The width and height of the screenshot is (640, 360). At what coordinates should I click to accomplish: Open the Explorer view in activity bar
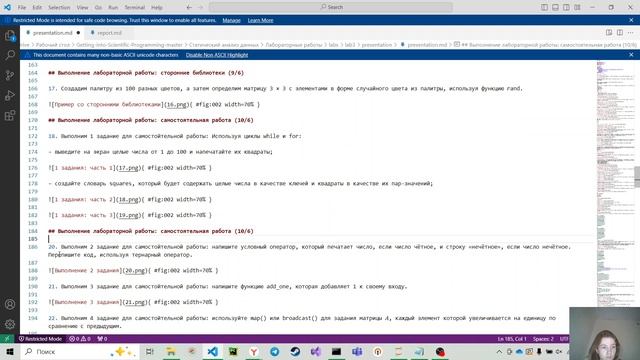coord(10,36)
